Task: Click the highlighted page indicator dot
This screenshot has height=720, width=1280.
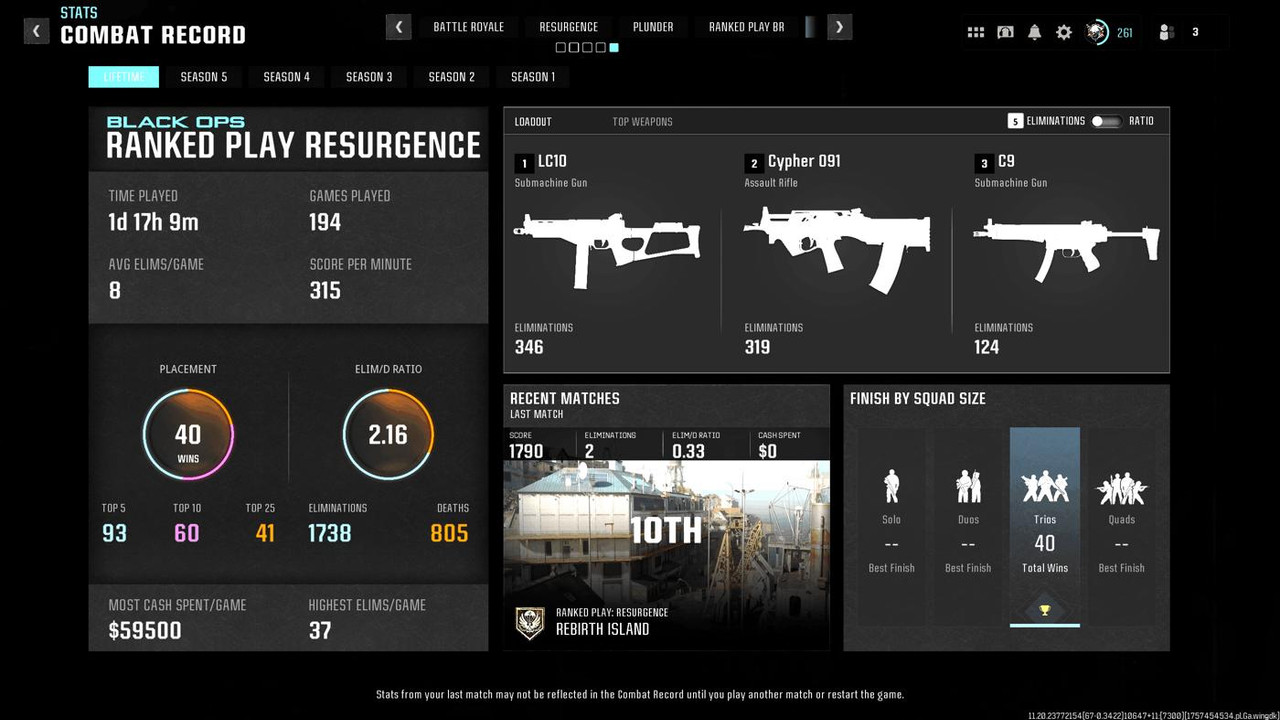Action: click(614, 47)
